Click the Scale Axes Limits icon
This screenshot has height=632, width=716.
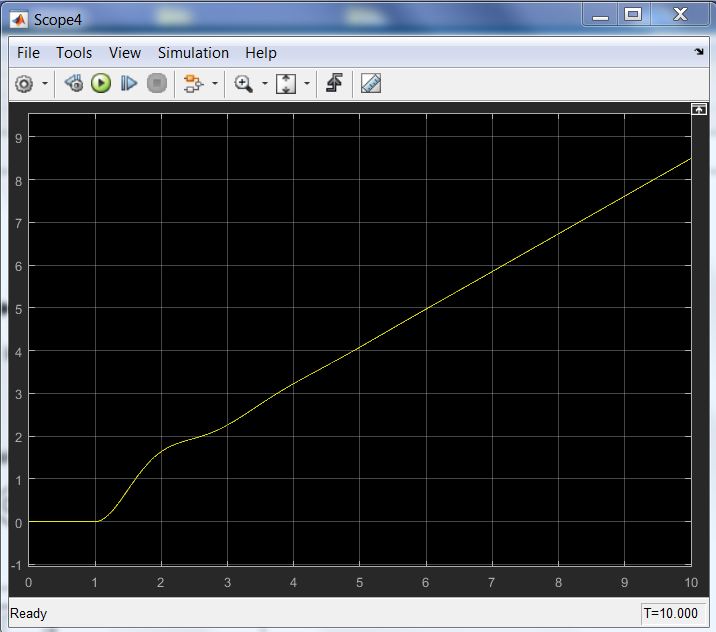(286, 84)
